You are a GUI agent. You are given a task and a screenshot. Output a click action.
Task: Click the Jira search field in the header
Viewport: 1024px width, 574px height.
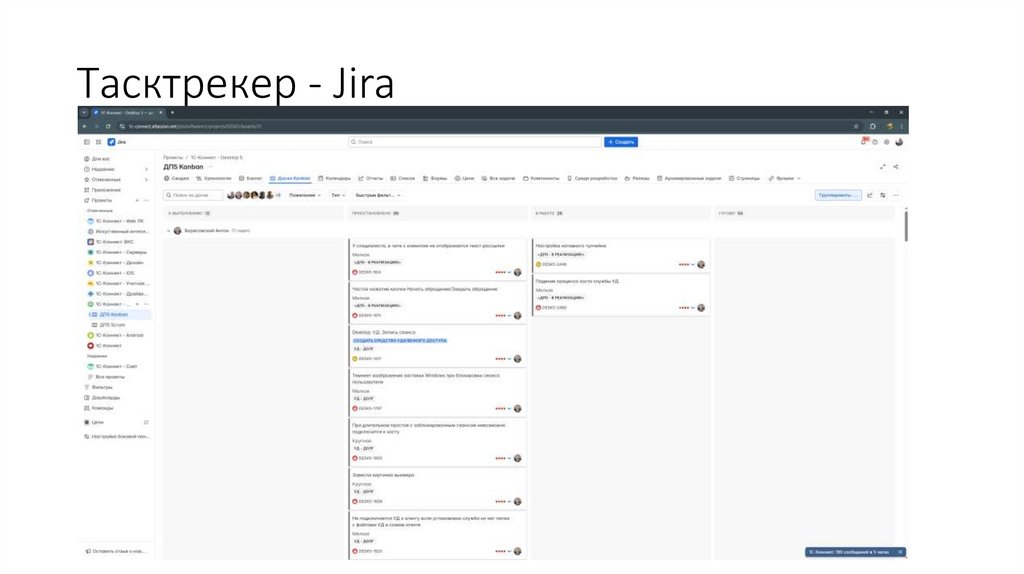(x=475, y=142)
